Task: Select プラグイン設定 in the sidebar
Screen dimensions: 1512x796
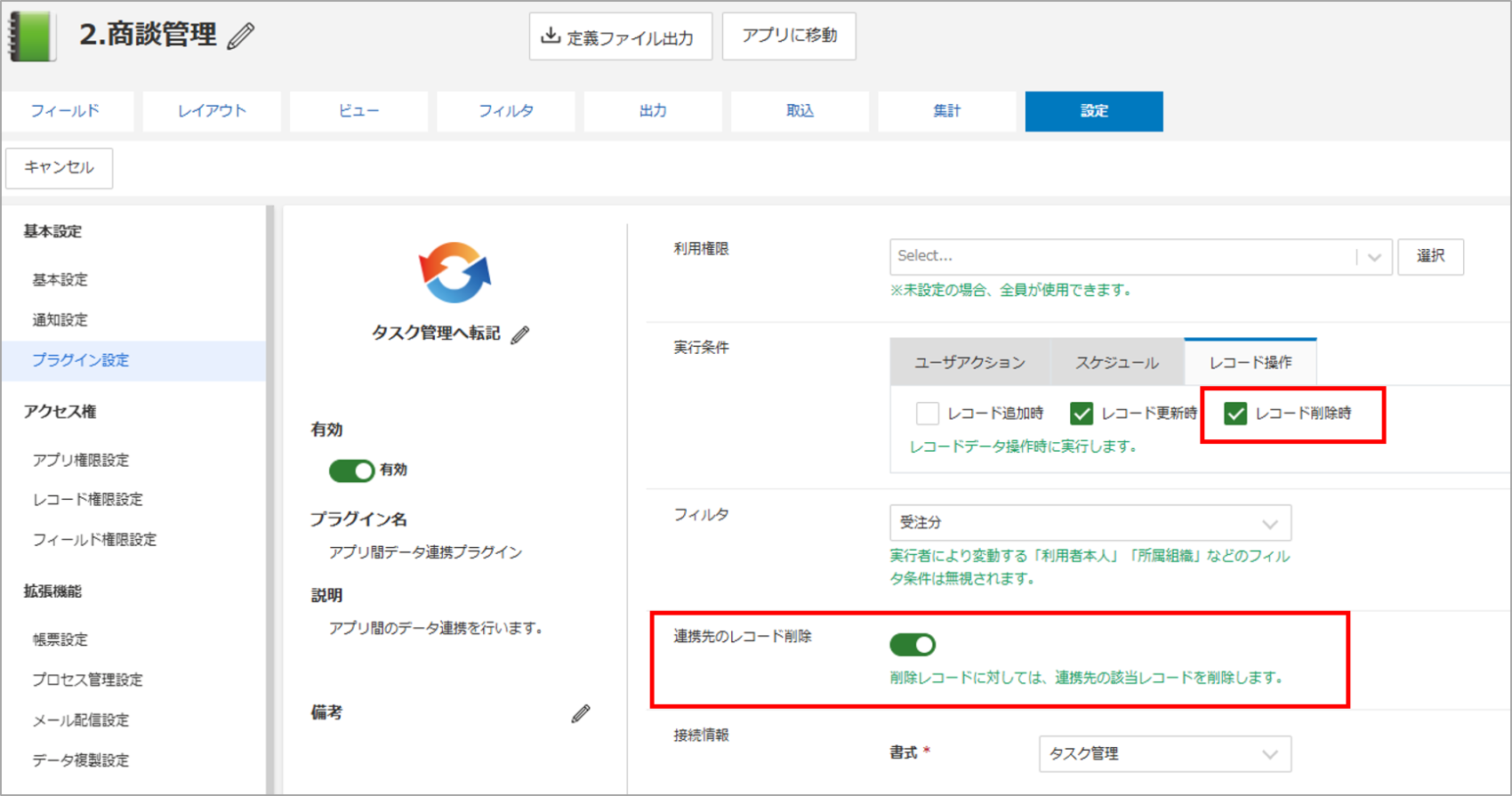Action: tap(133, 360)
